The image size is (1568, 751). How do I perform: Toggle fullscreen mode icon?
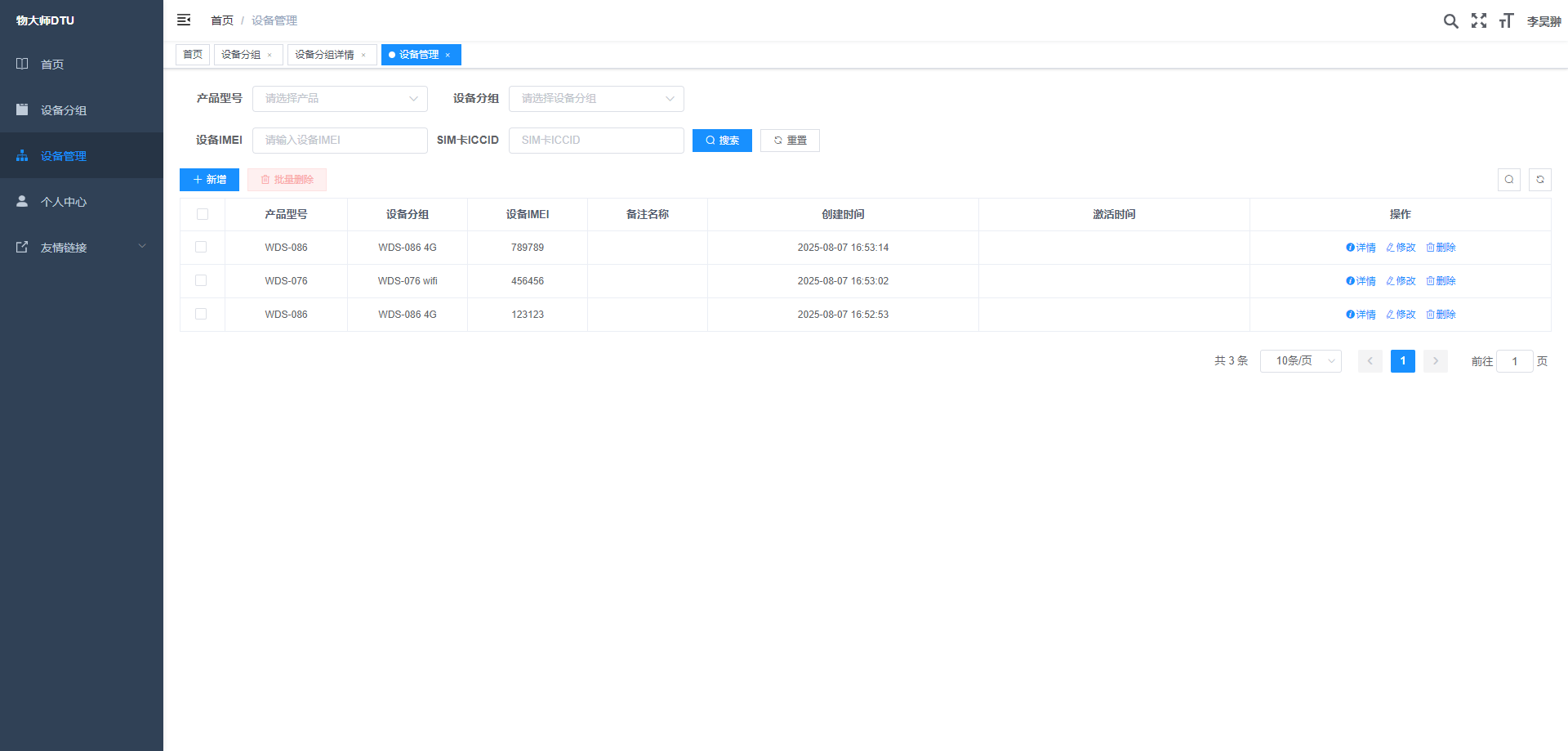1479,21
